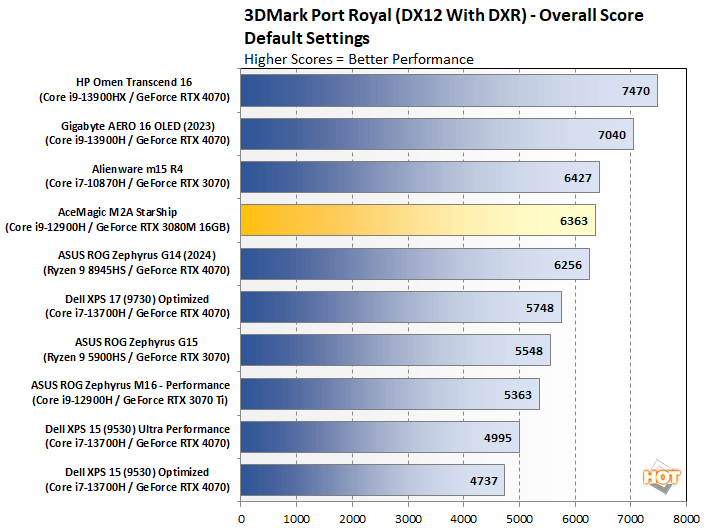Click the 4737 score value

[x=484, y=479]
